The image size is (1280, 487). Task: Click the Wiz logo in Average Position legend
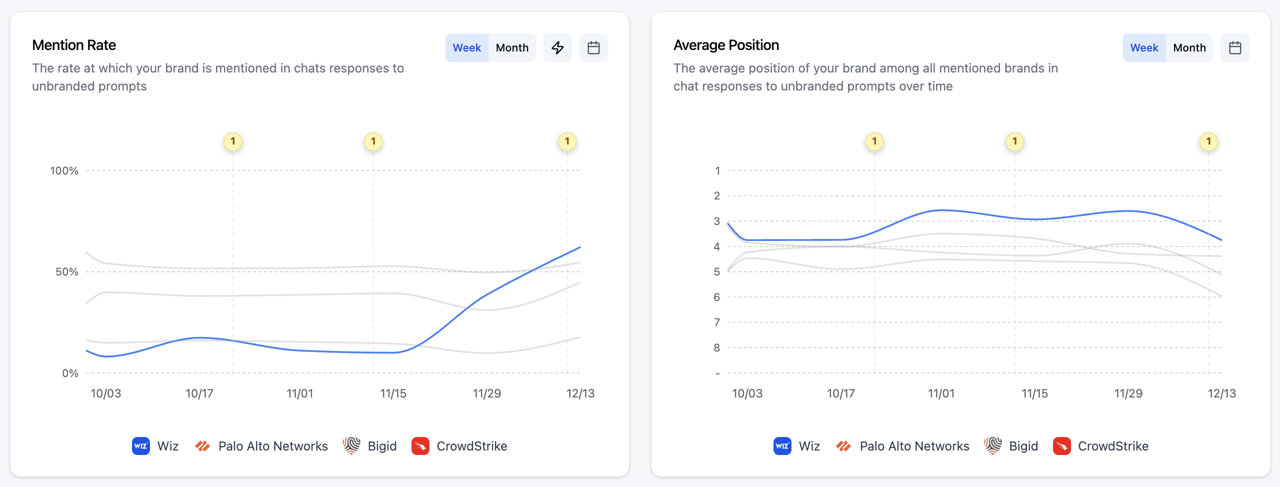click(782, 446)
